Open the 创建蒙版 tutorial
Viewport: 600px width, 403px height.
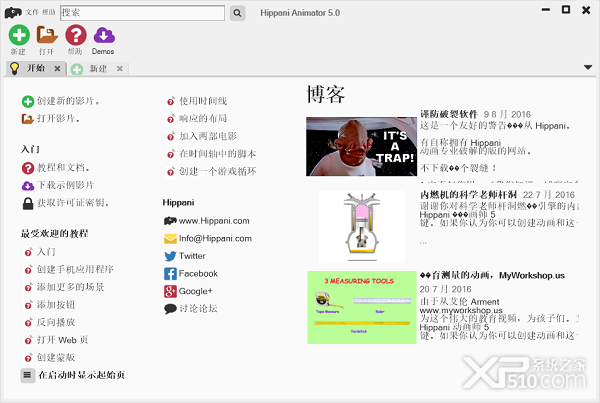[56, 357]
